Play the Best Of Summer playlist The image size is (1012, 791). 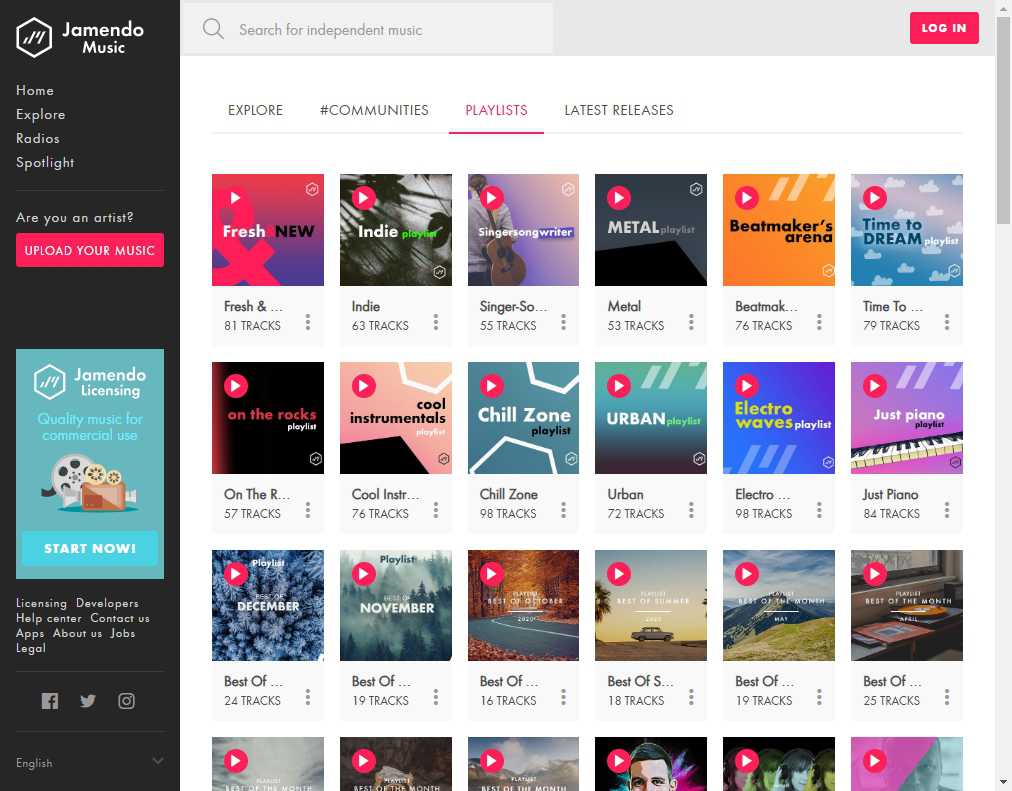[x=619, y=574]
